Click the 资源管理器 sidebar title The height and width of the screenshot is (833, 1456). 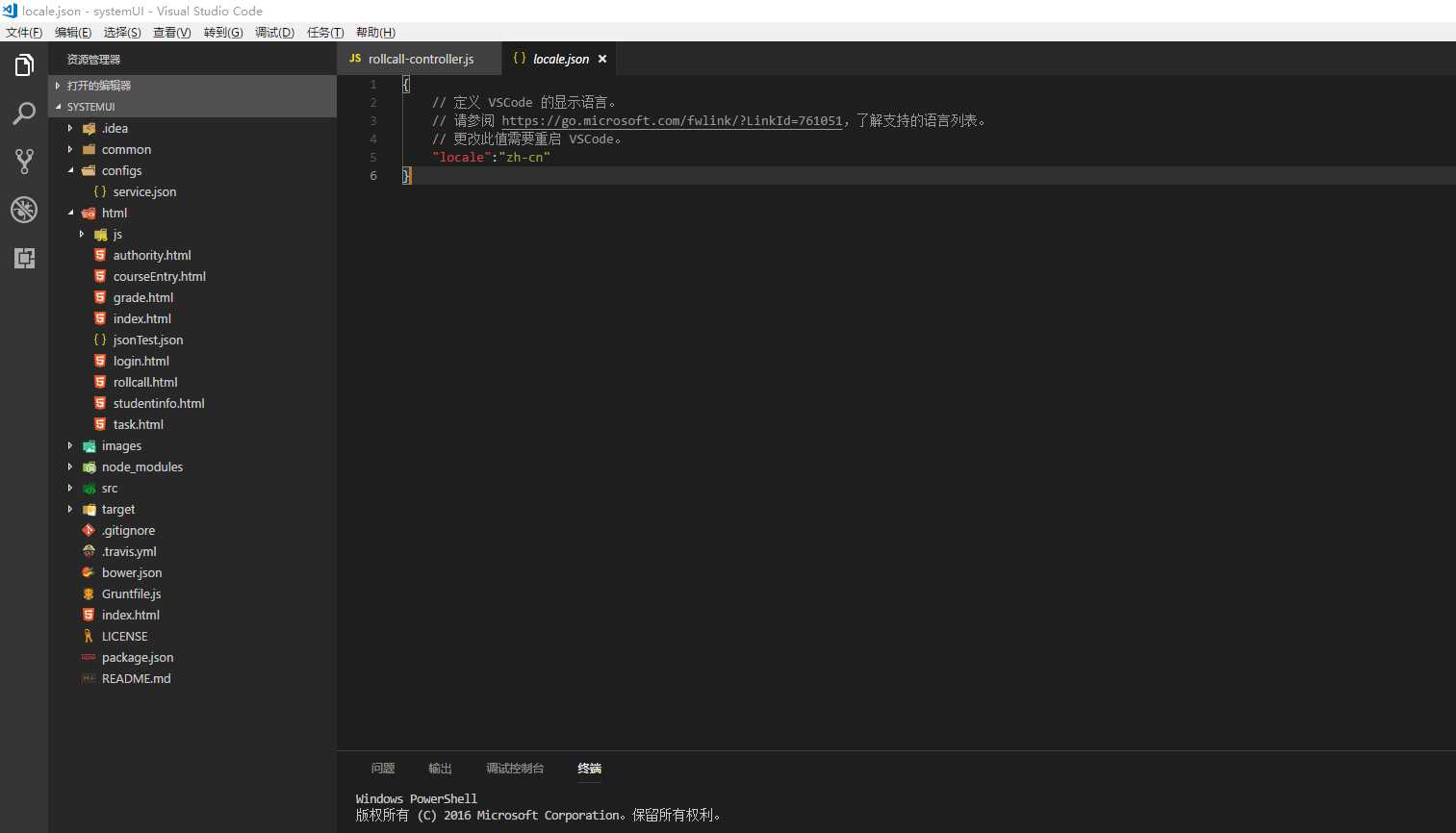pyautogui.click(x=93, y=60)
